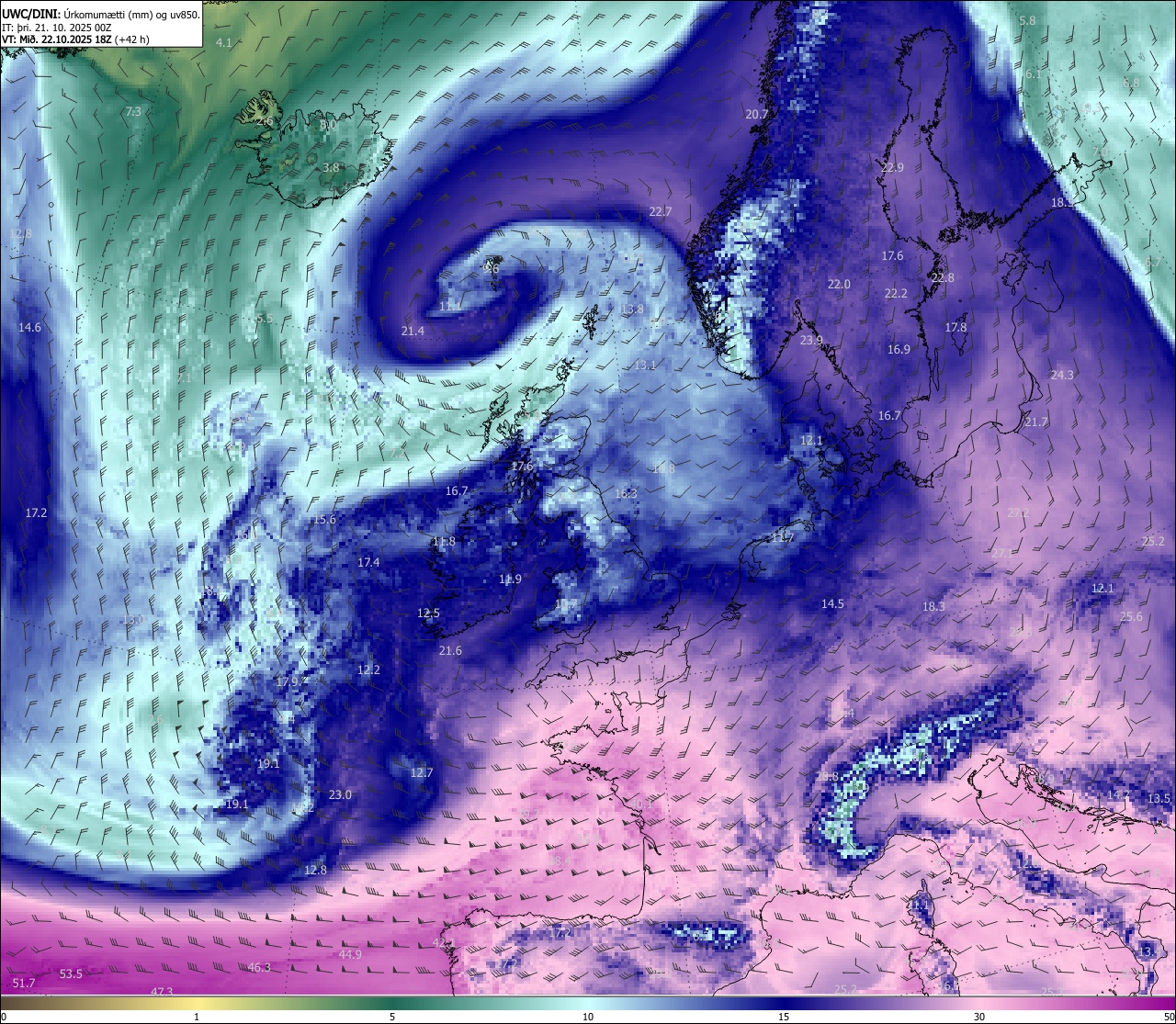Select the 22.7 value in the Norwegian Sea
This screenshot has height=1024, width=1176.
[x=661, y=211]
